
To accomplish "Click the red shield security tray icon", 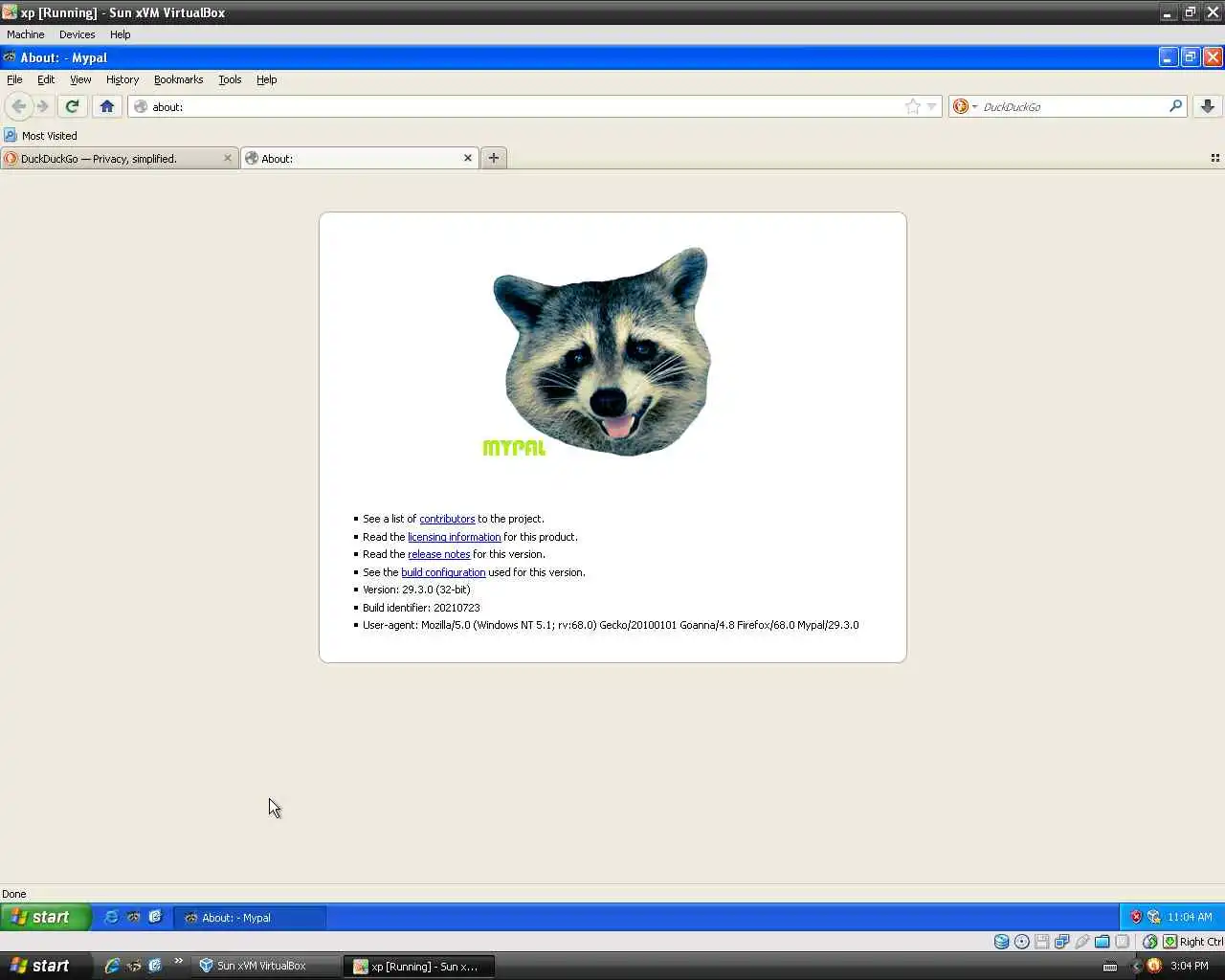I will point(1136,917).
